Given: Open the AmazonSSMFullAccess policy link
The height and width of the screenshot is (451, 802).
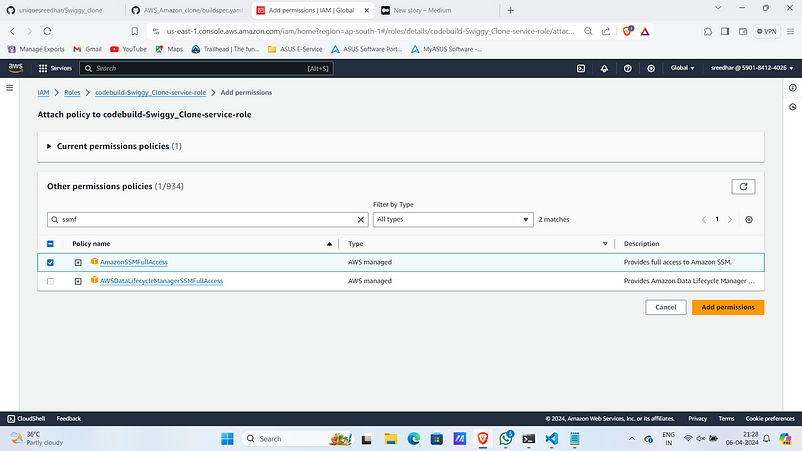Looking at the screenshot, I should [133, 262].
